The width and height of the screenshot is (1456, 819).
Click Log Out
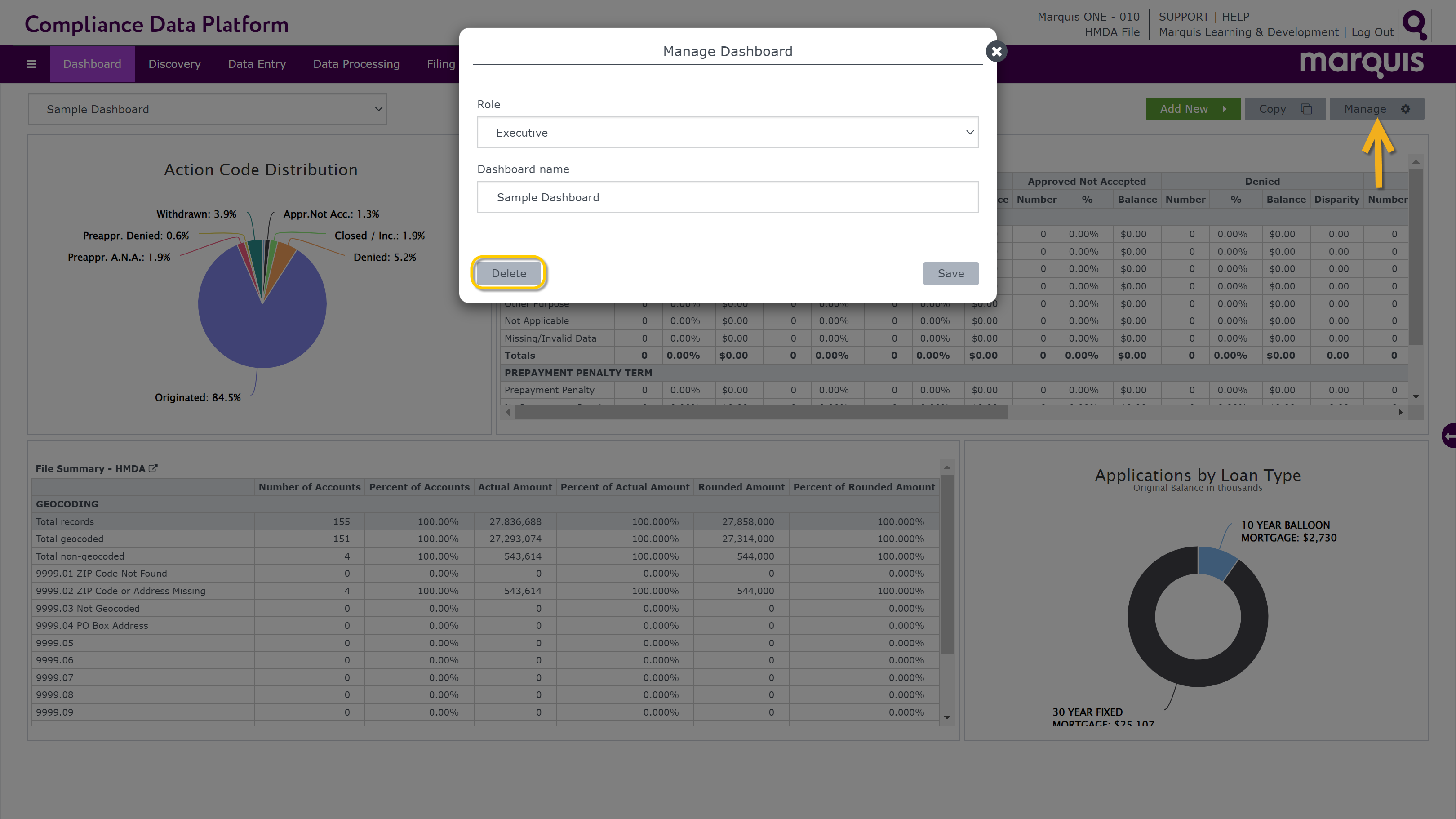click(1372, 32)
